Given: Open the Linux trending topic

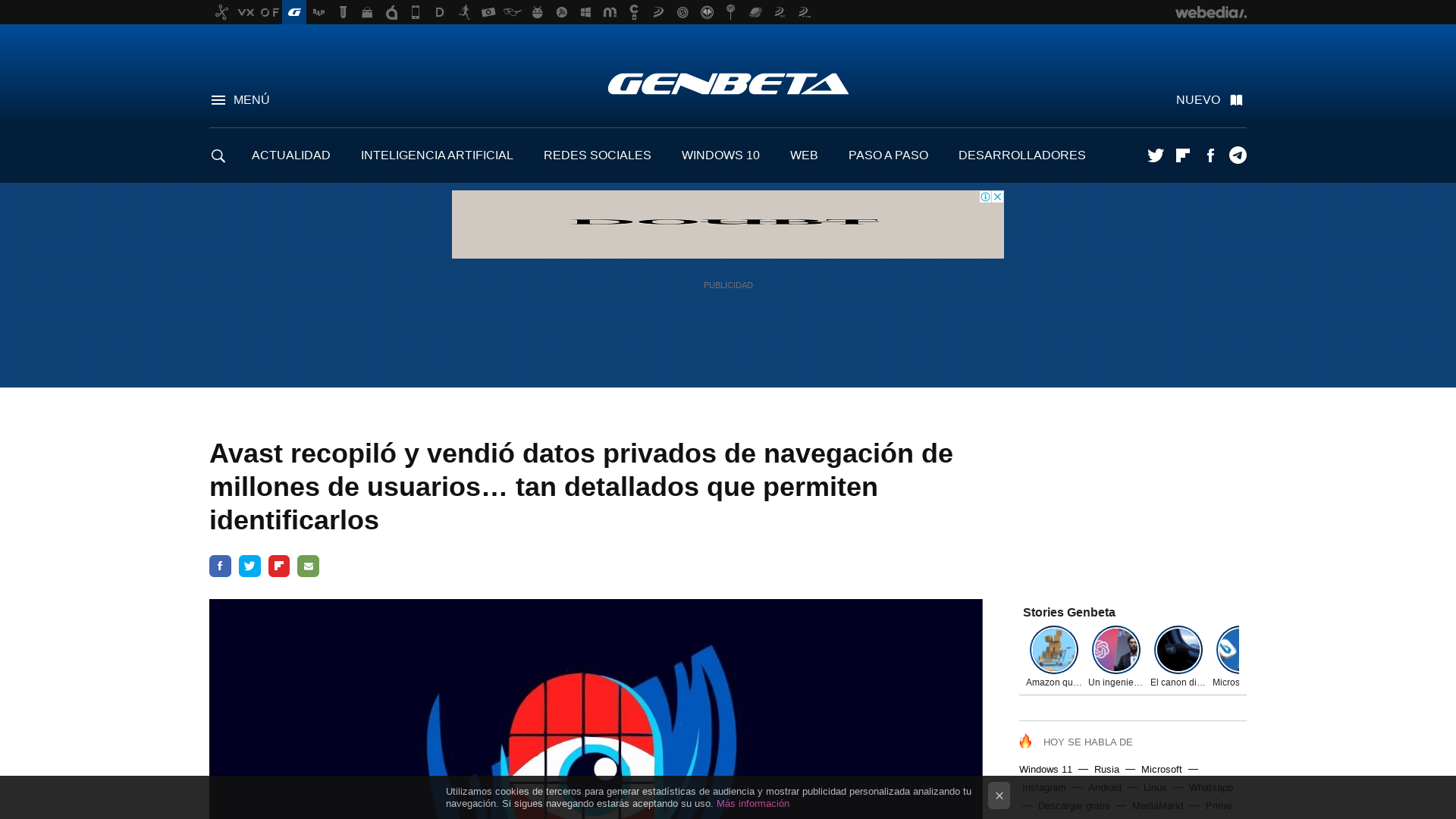Looking at the screenshot, I should tap(1155, 788).
